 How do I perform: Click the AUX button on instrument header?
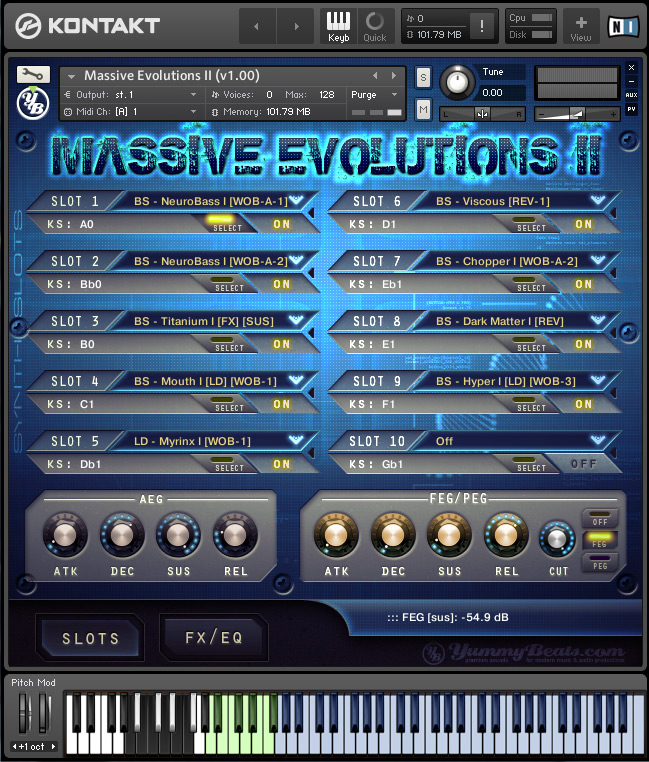click(631, 95)
